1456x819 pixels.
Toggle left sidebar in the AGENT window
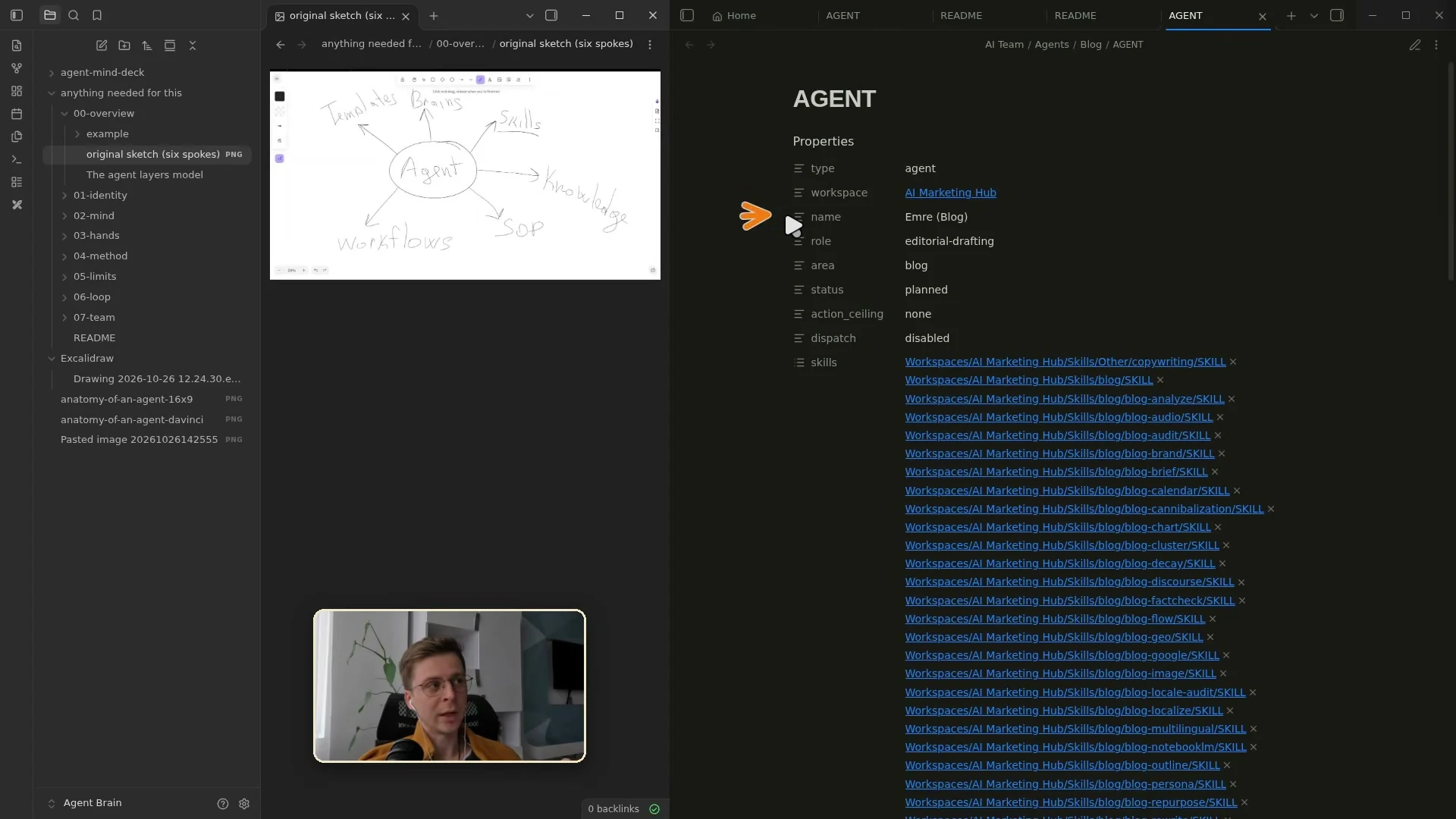(x=687, y=15)
